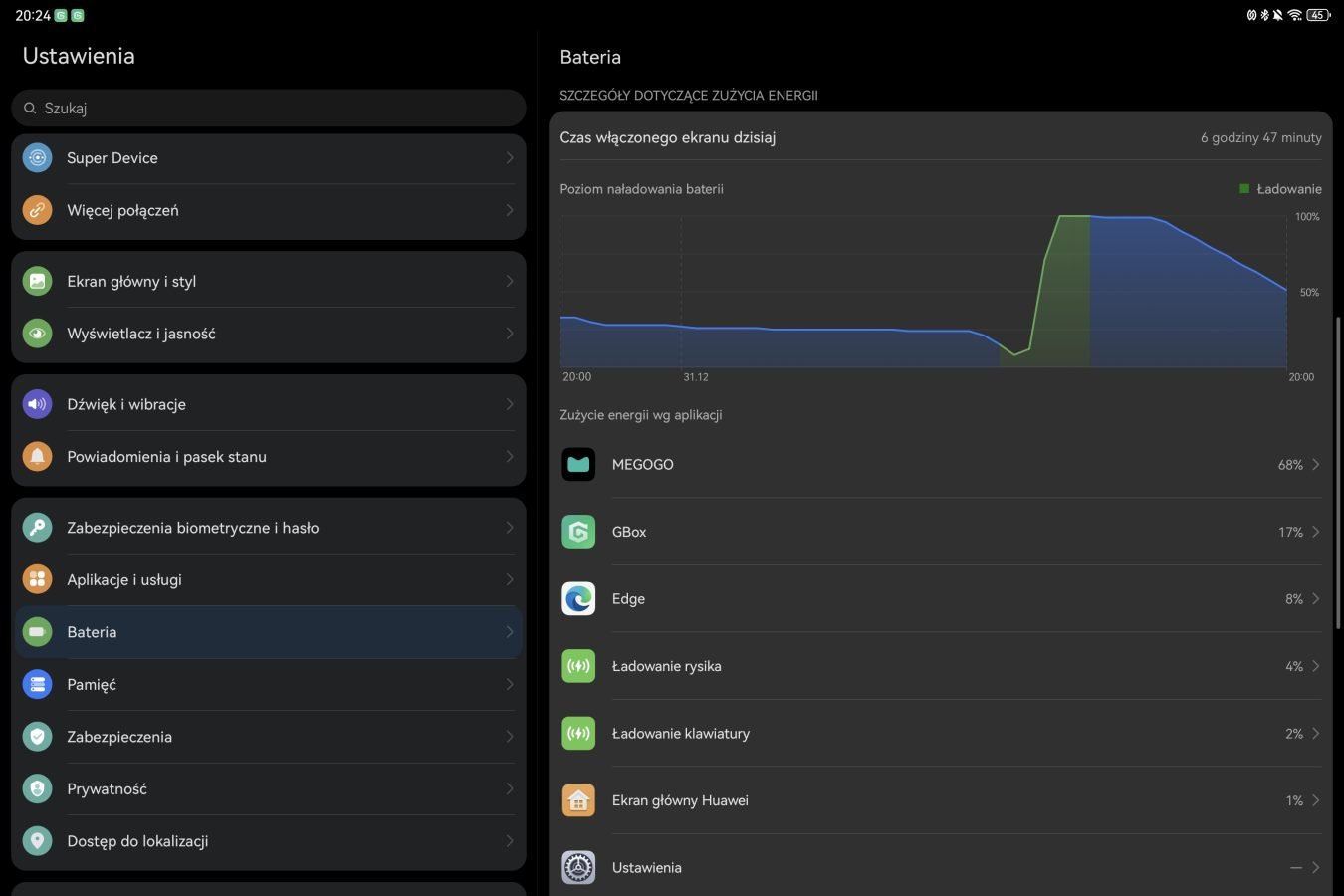Click the Pamięć storage icon
This screenshot has height=896, width=1344.
pyautogui.click(x=38, y=684)
